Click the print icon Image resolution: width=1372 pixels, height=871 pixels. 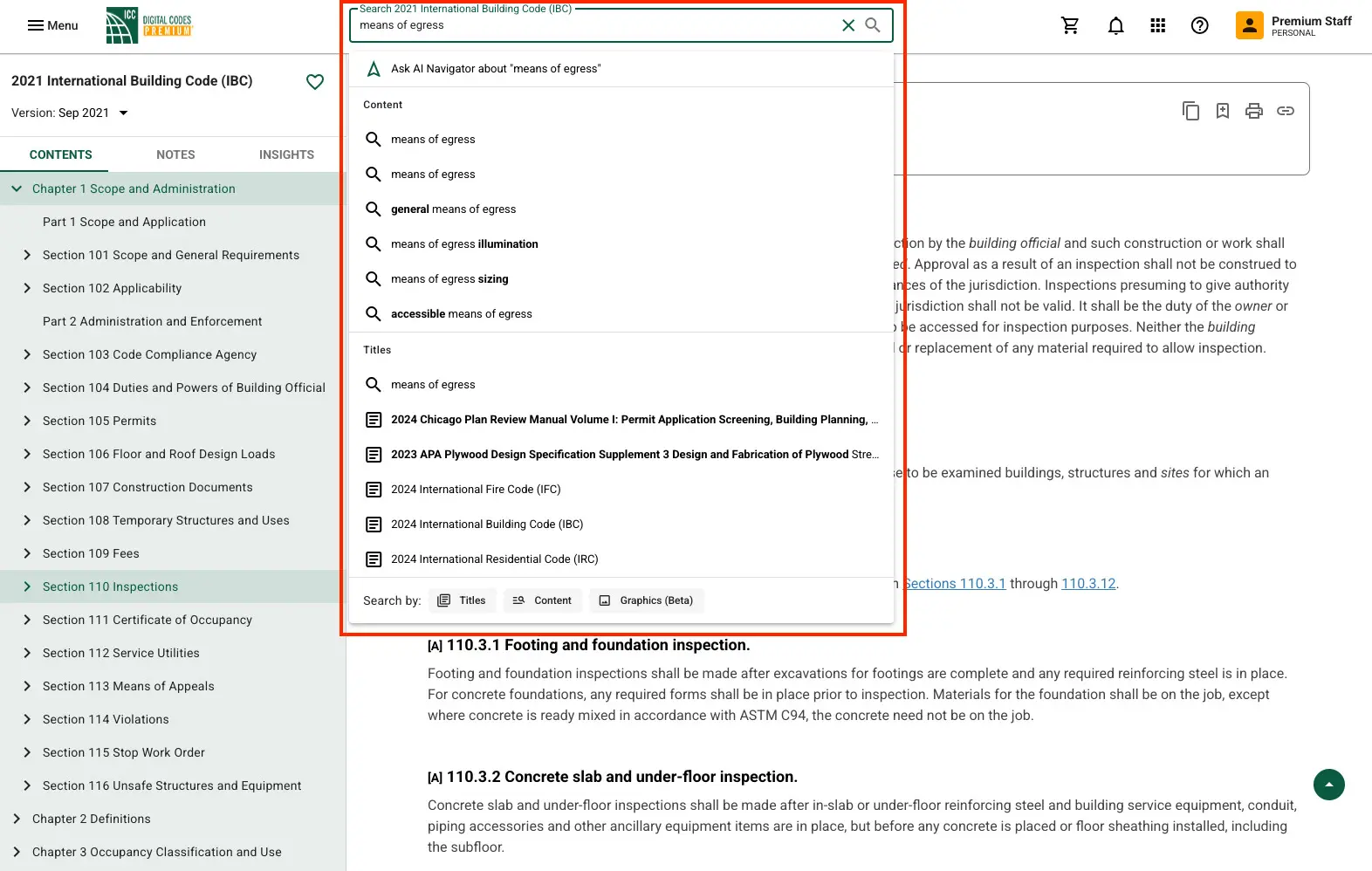point(1254,111)
